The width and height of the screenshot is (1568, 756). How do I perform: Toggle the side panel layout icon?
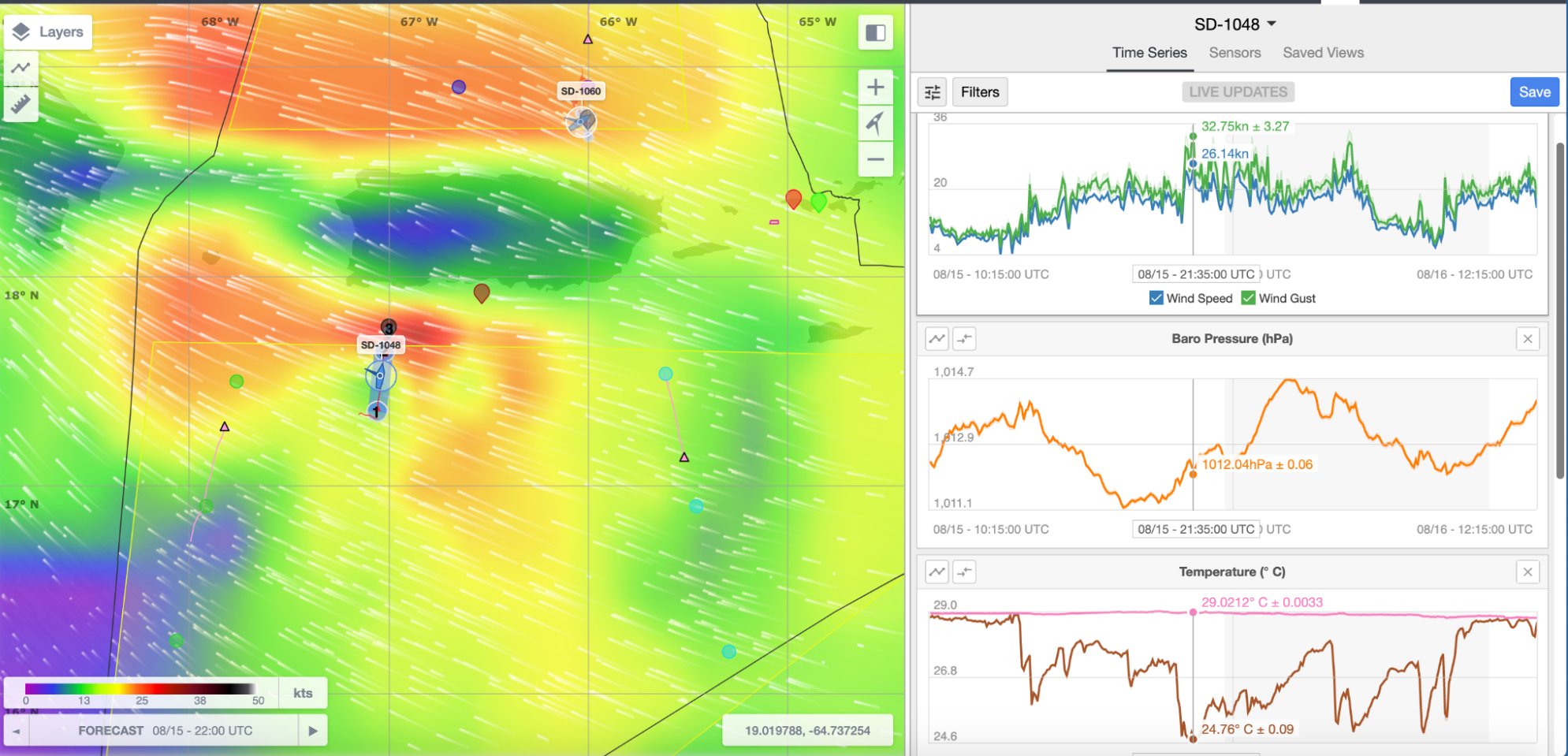[x=875, y=32]
